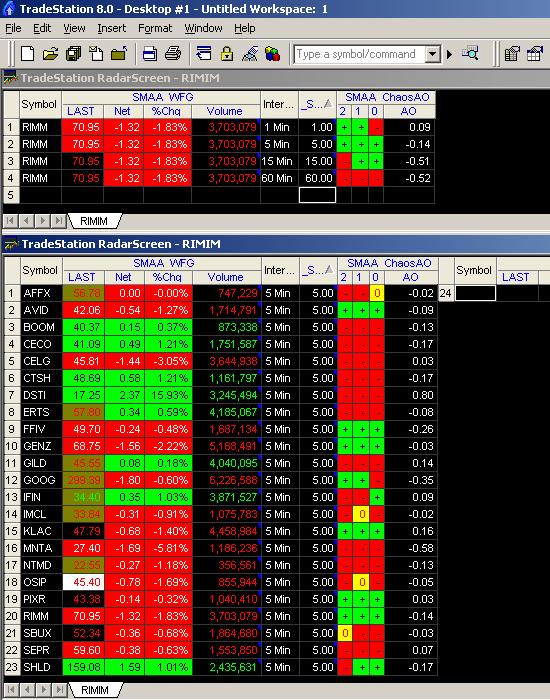The height and width of the screenshot is (700, 550).
Task: Click the Symbol column header in lower grid
Action: click(x=40, y=270)
